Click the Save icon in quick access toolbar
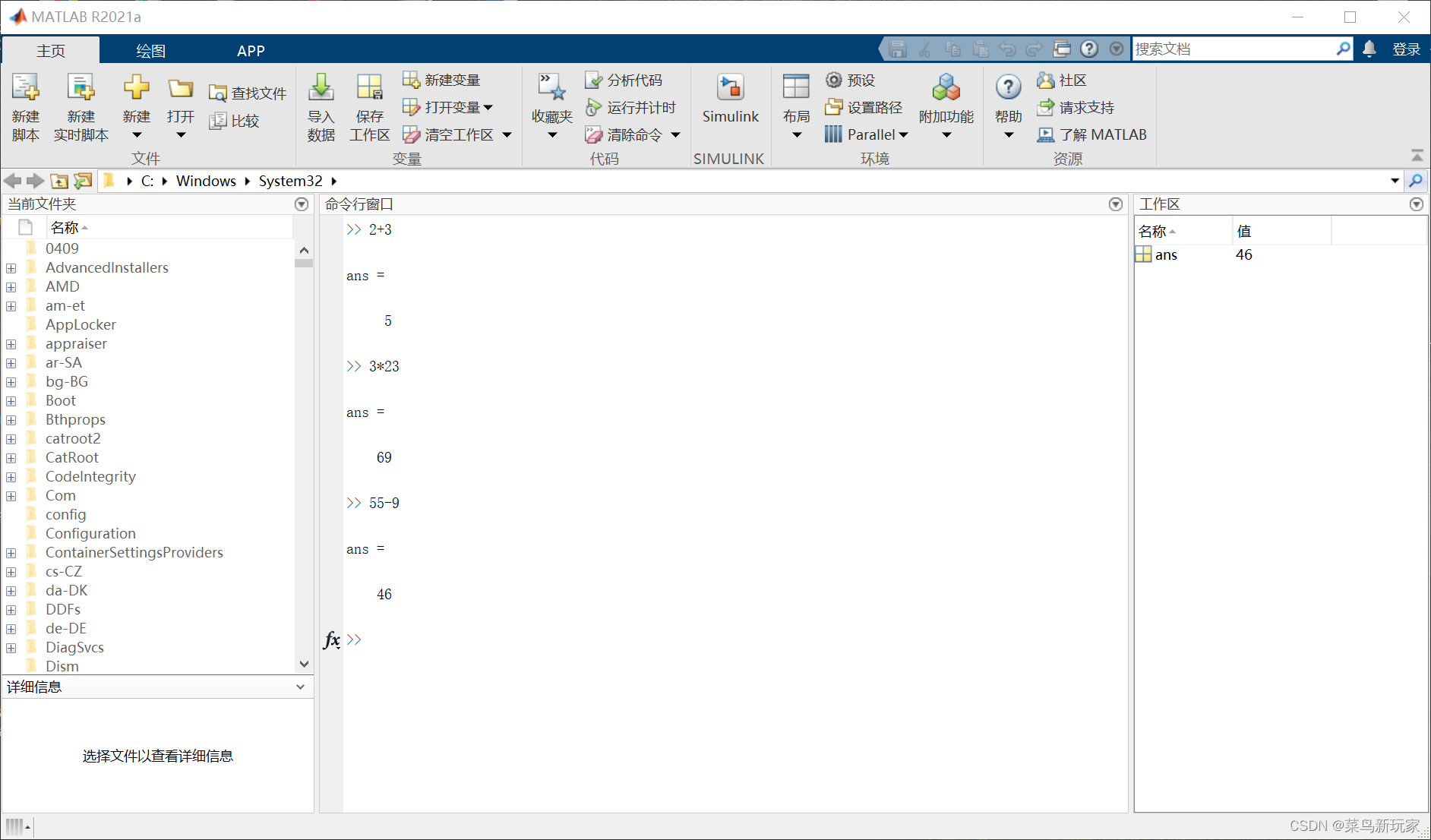Screen dimensions: 1431x840 click(898, 49)
